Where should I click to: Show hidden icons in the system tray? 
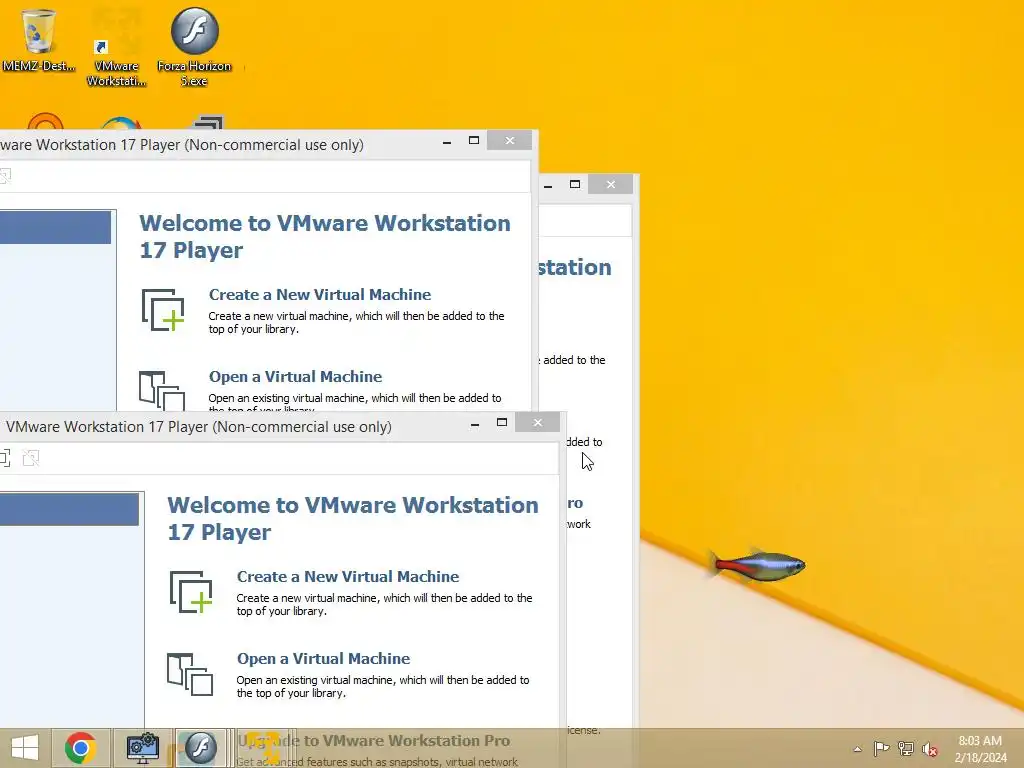point(857,749)
